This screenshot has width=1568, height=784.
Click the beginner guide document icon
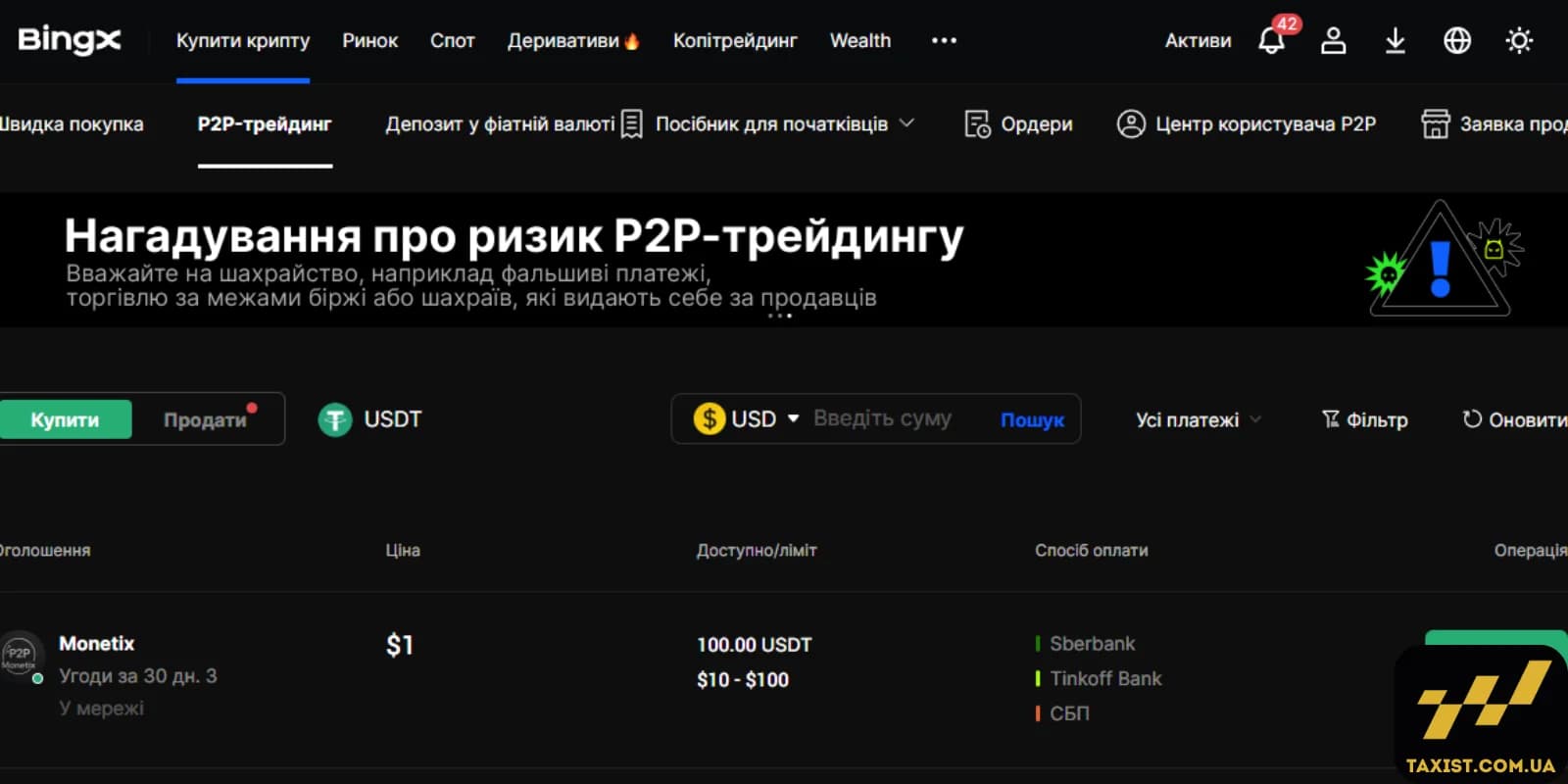[x=632, y=124]
